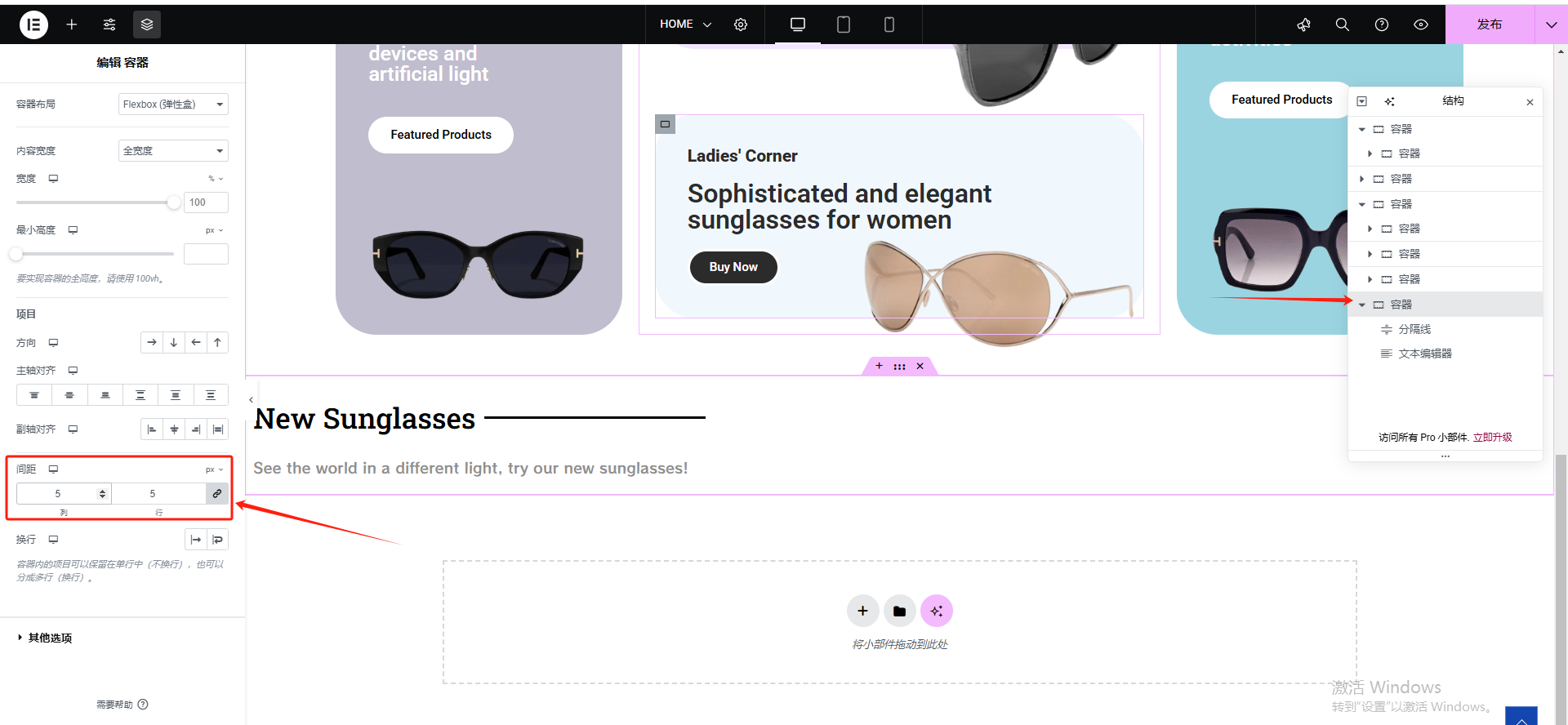Select 文本编辑器 in the structure tree
This screenshot has height=725, width=1568.
coord(1424,354)
